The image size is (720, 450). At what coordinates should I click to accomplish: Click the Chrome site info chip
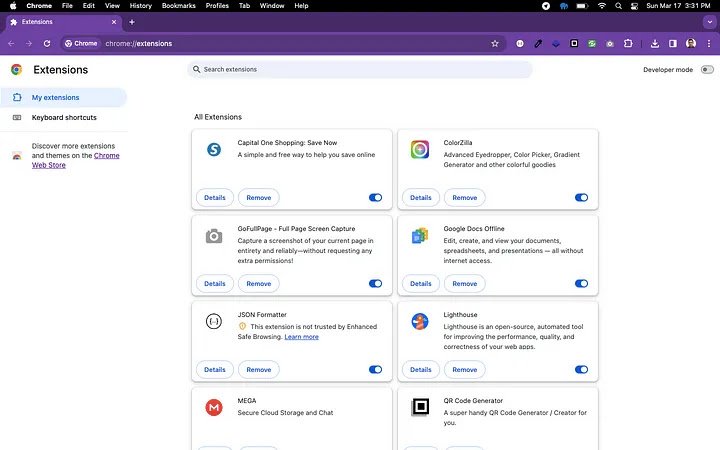point(81,44)
